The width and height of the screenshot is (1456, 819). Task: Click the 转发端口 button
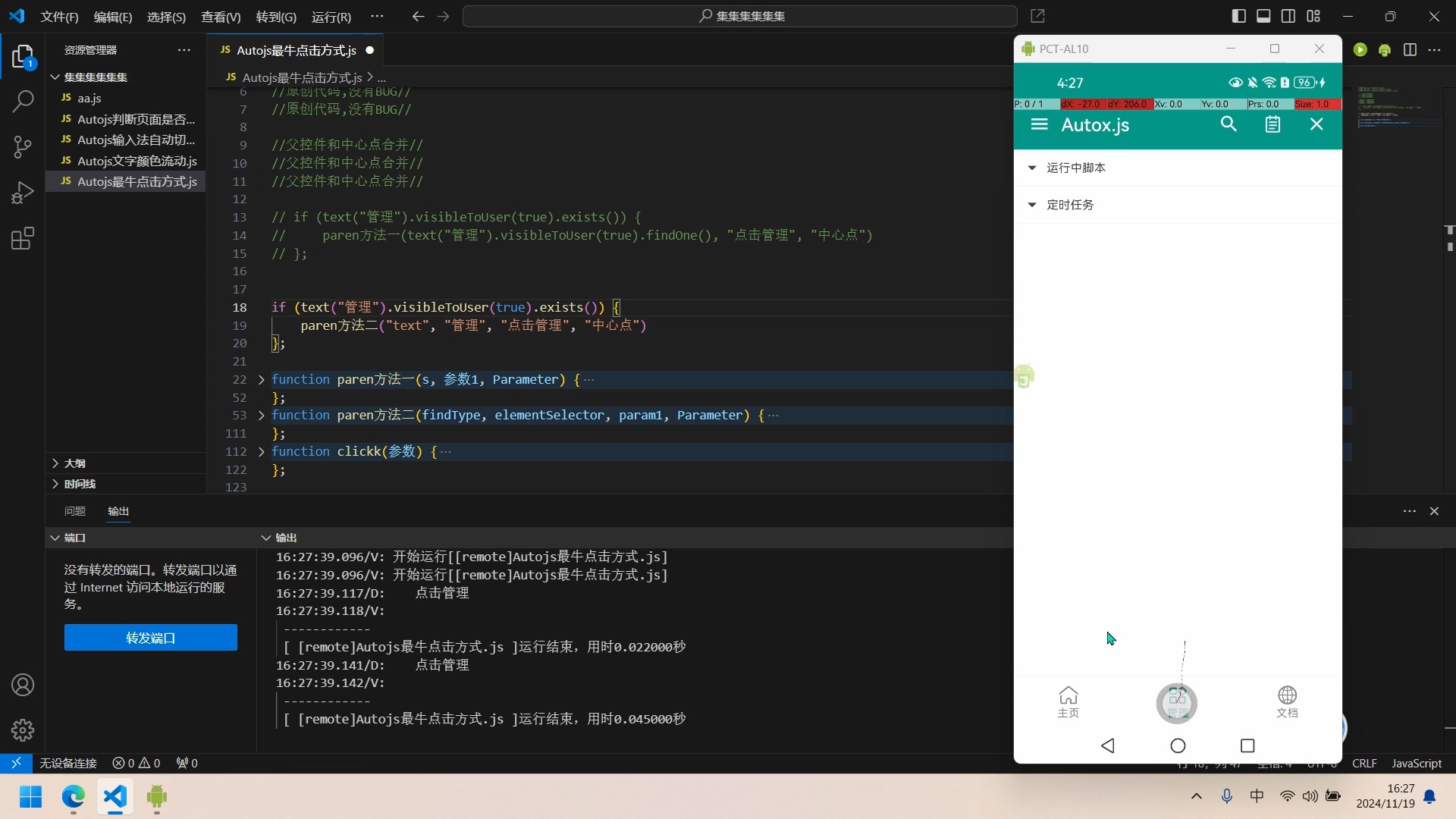pos(150,638)
